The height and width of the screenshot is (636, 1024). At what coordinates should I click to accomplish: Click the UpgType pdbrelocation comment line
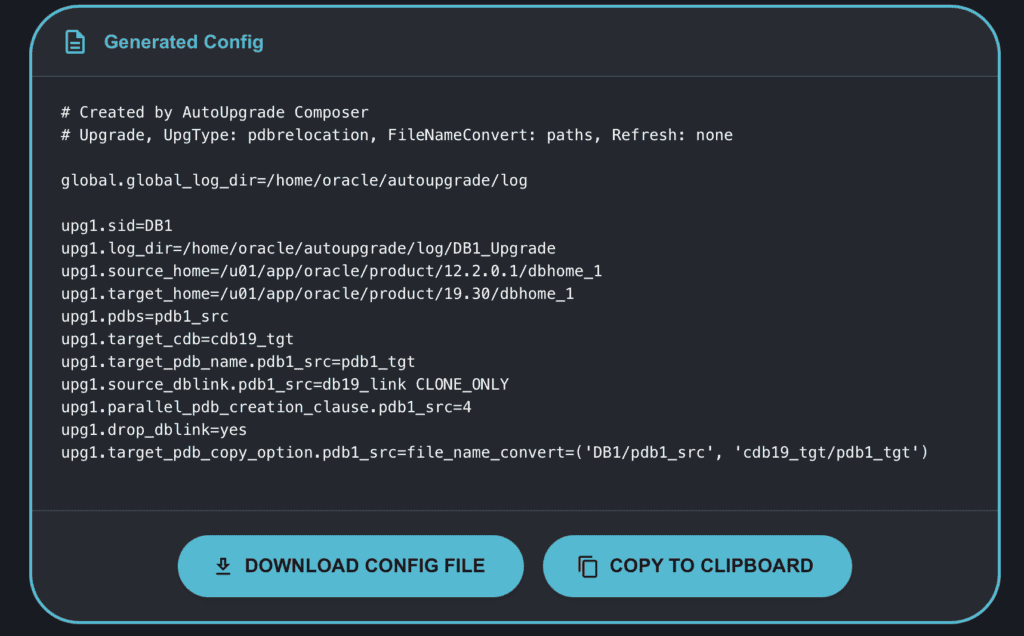click(396, 135)
